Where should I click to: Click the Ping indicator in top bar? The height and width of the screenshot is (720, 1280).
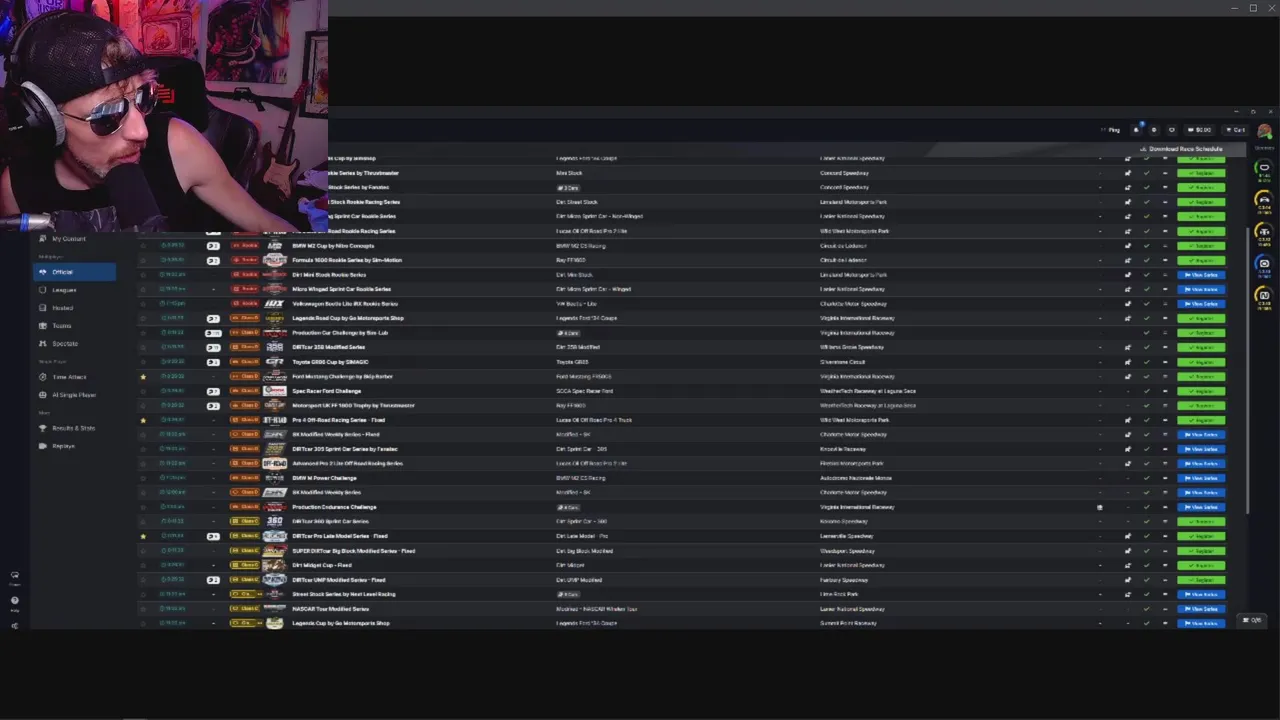coord(1110,130)
